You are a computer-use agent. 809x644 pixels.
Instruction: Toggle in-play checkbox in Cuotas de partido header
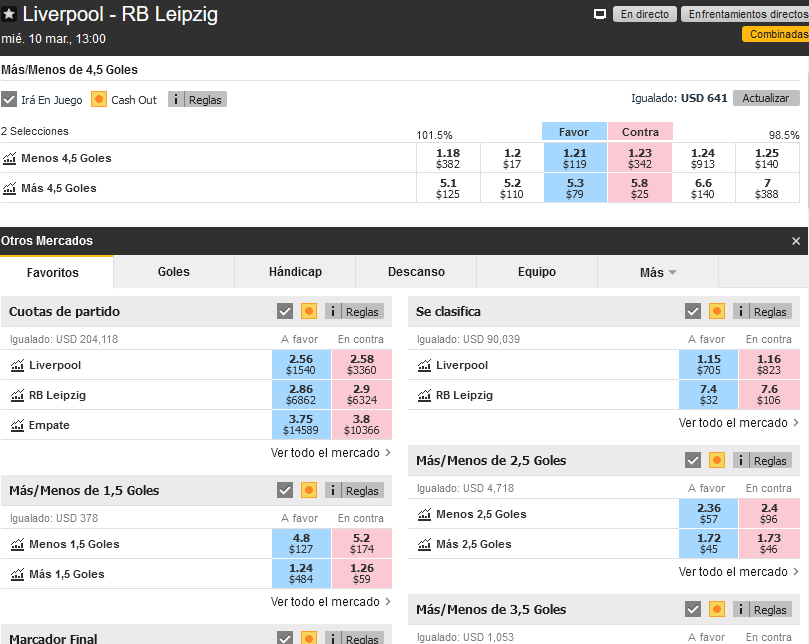coord(285,311)
